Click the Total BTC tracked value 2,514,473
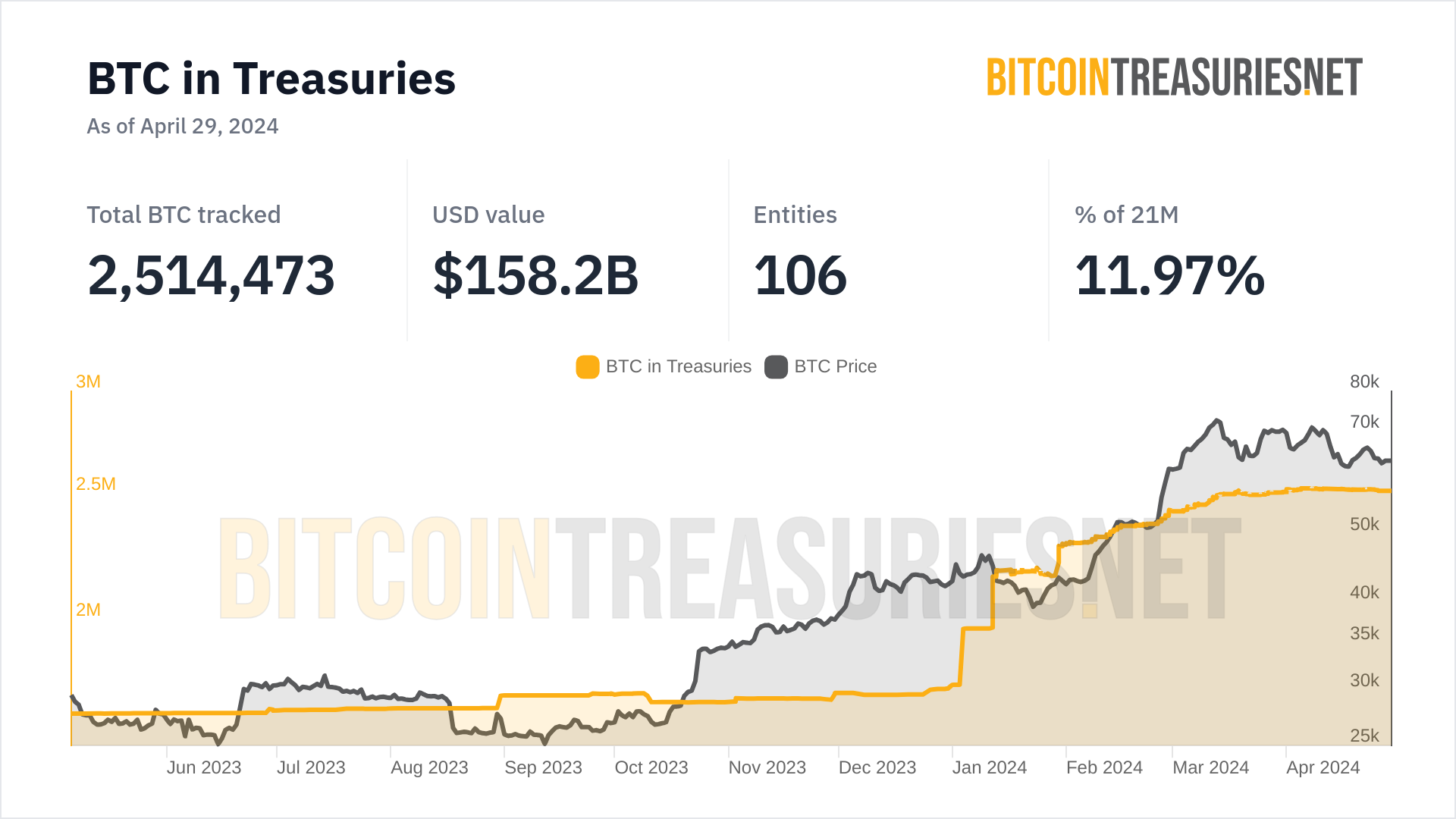The height and width of the screenshot is (819, 1456). click(211, 275)
